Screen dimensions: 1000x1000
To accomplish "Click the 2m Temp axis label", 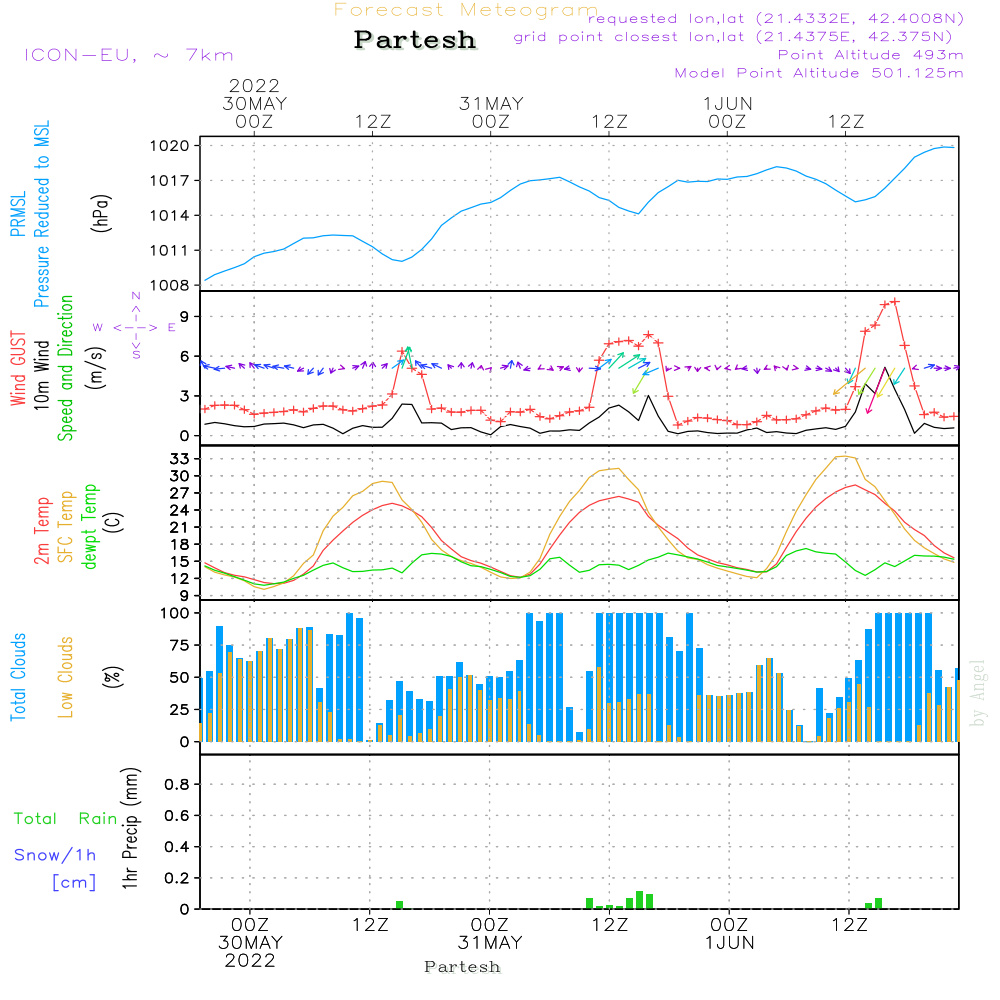I will 41,531.
